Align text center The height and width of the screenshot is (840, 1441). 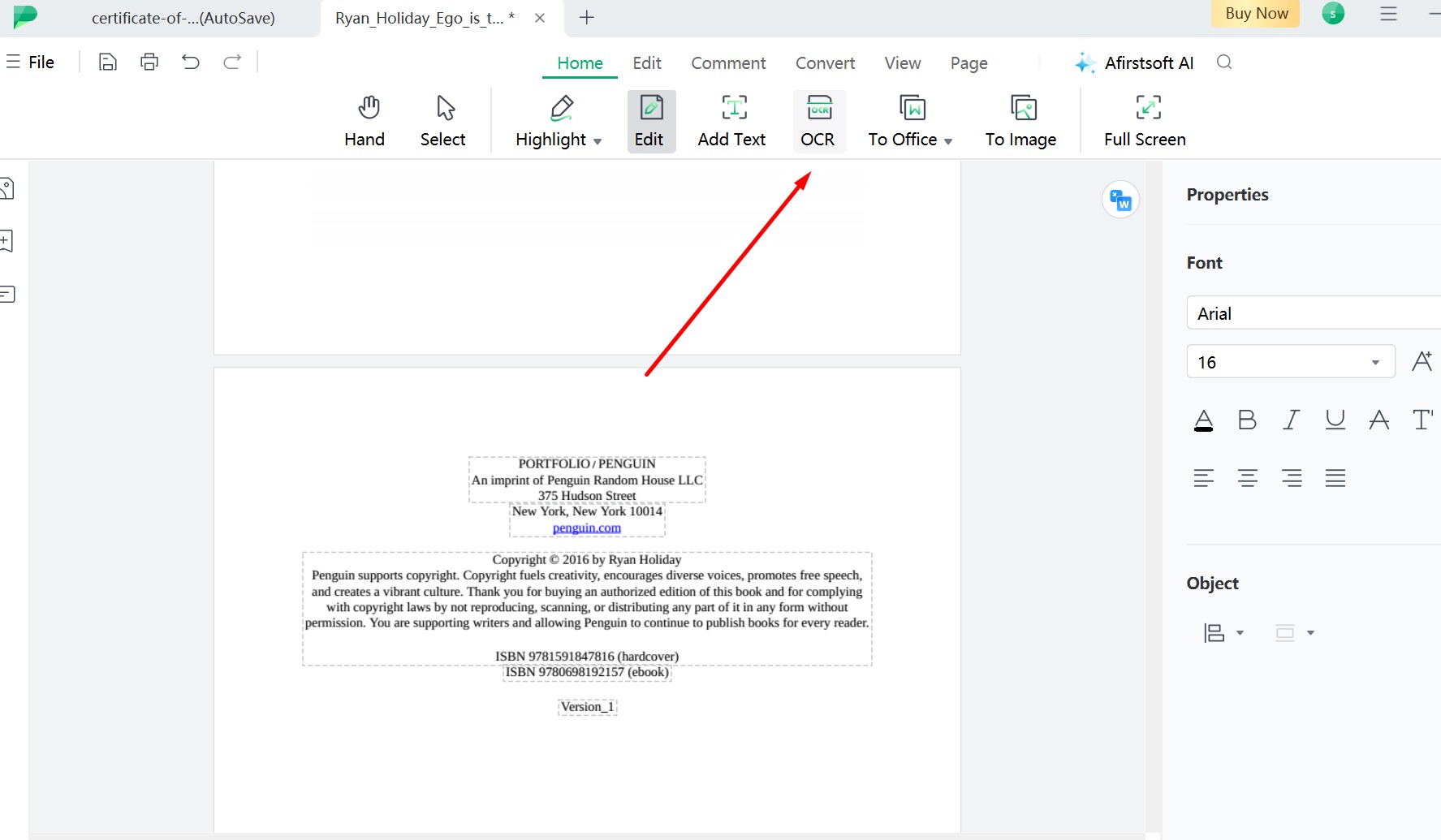1248,478
